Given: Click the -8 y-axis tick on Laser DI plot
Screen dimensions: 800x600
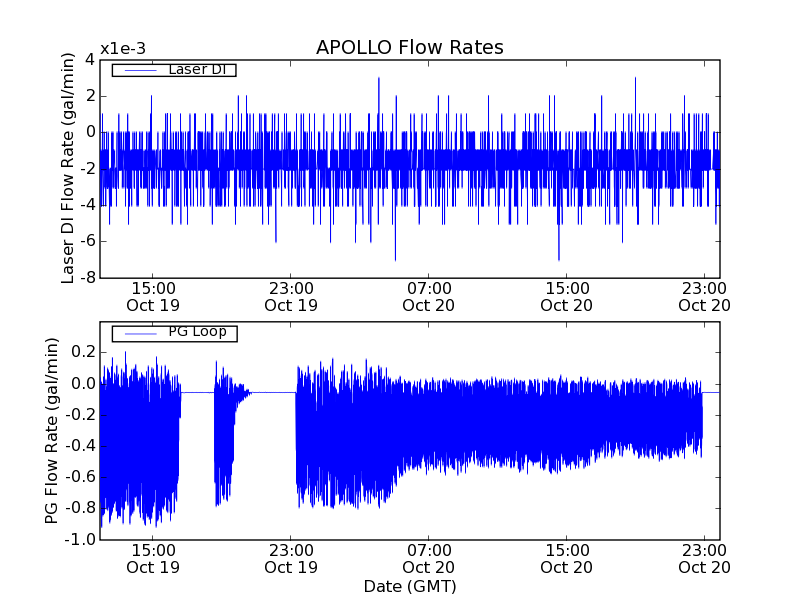Looking at the screenshot, I should [88, 277].
